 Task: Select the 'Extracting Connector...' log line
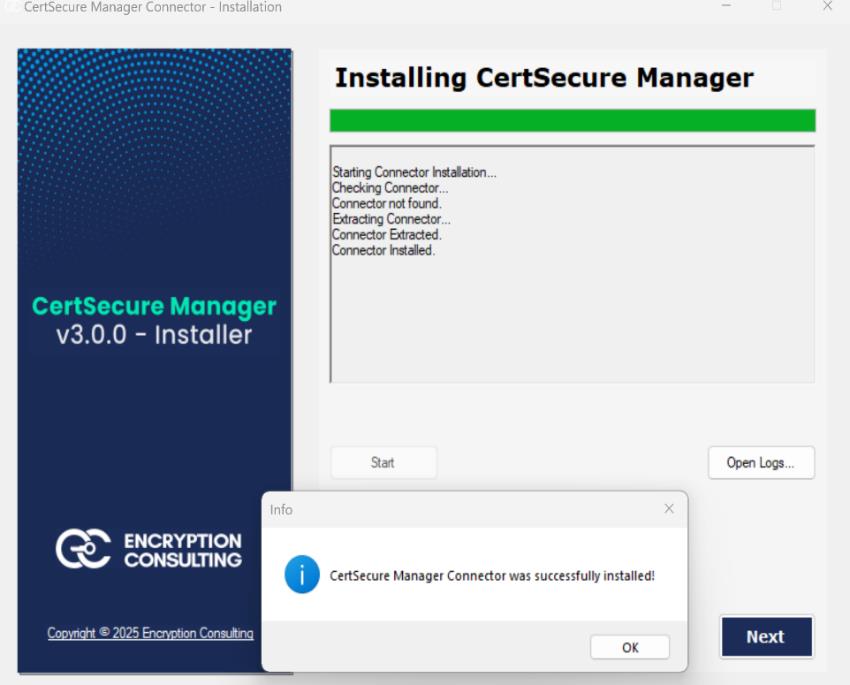391,219
